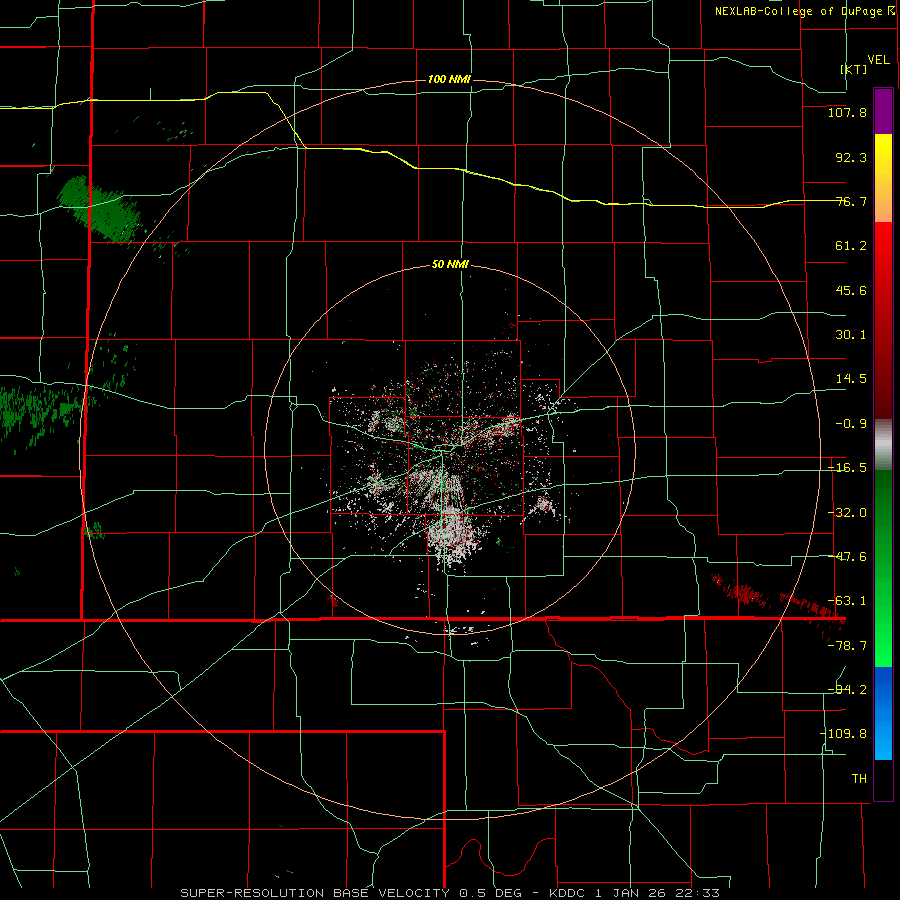Click the VEL legend title
This screenshot has width=900, height=900.
(x=878, y=60)
